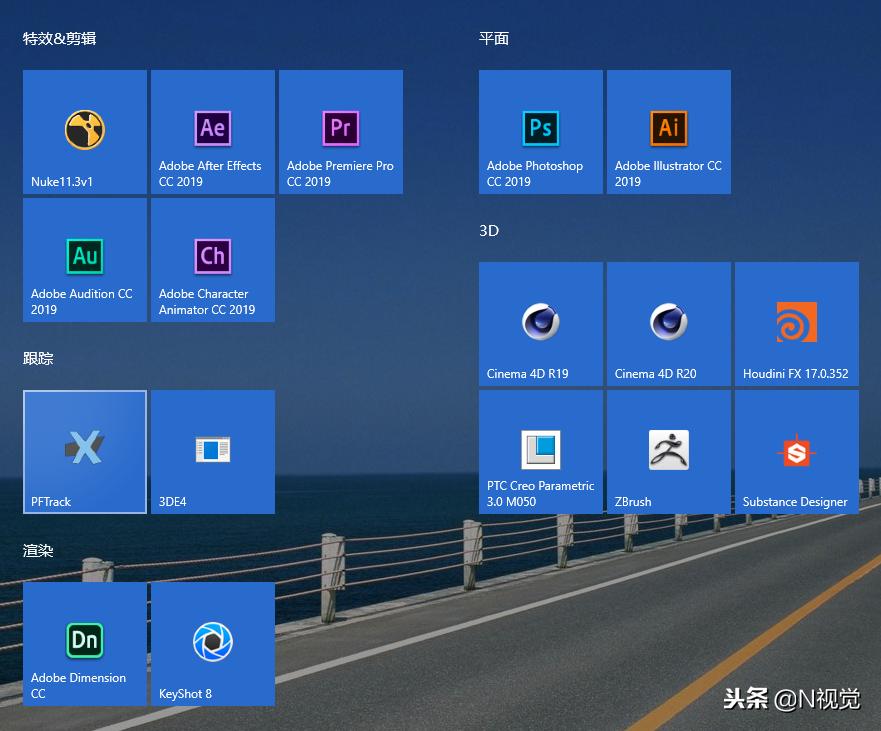This screenshot has height=731, width=881.
Task: Open PTC Creo Parametric 3.0 M050
Action: [x=541, y=452]
